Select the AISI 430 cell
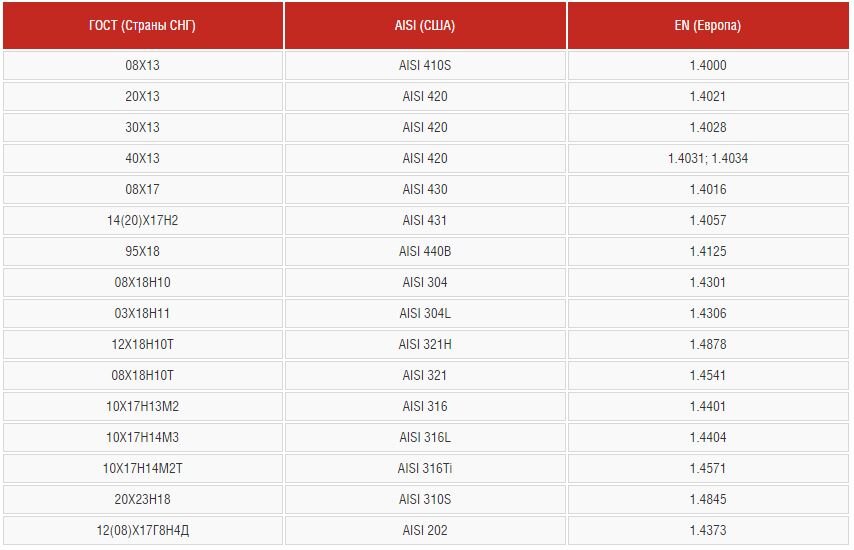Viewport: 854px width, 550px height. [425, 190]
